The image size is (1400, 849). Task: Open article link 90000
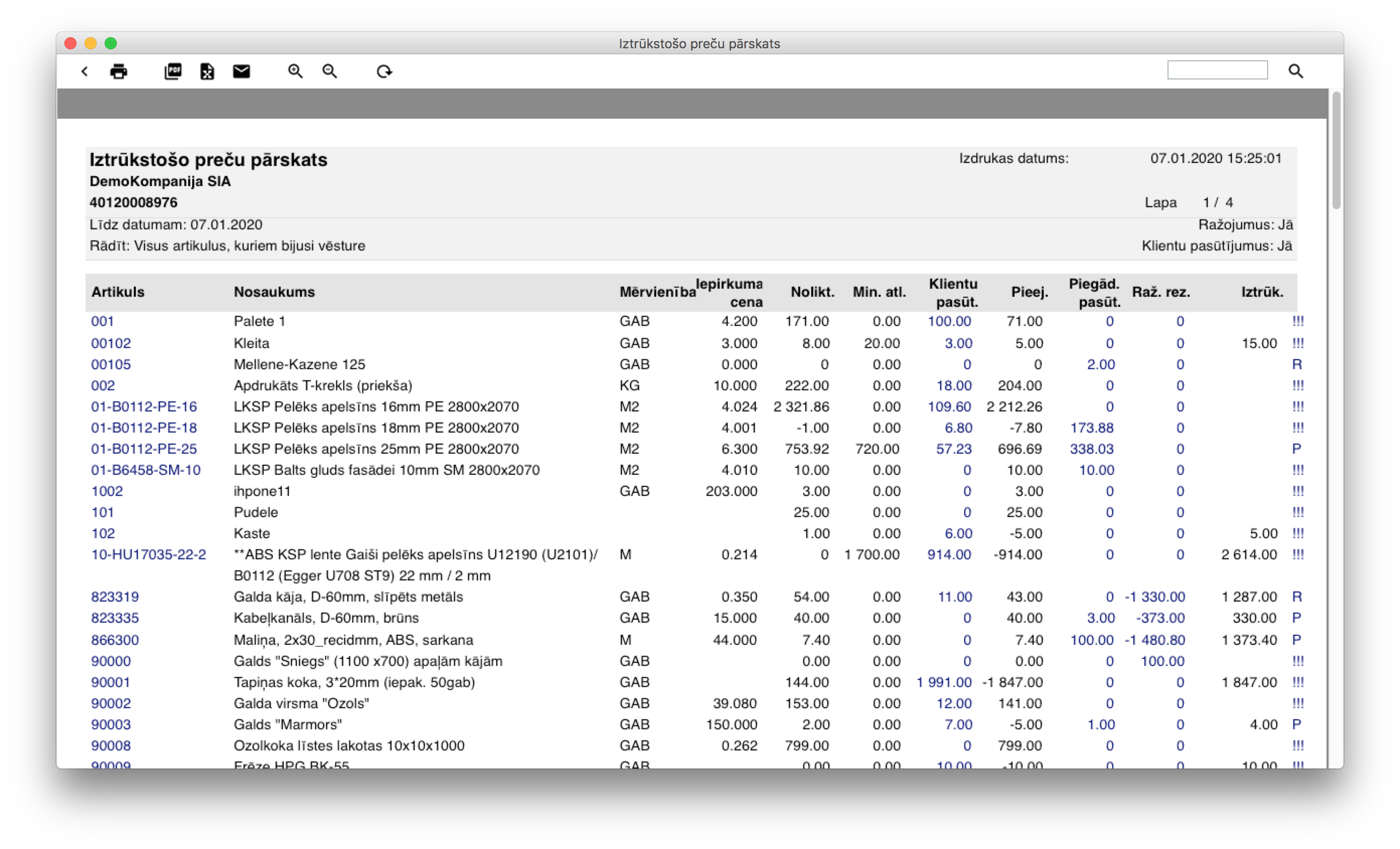[111, 661]
